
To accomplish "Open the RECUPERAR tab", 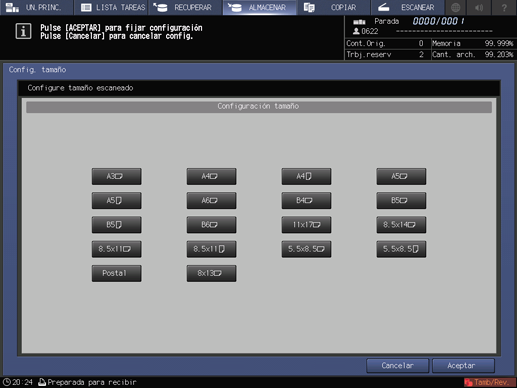I will 185,7.
